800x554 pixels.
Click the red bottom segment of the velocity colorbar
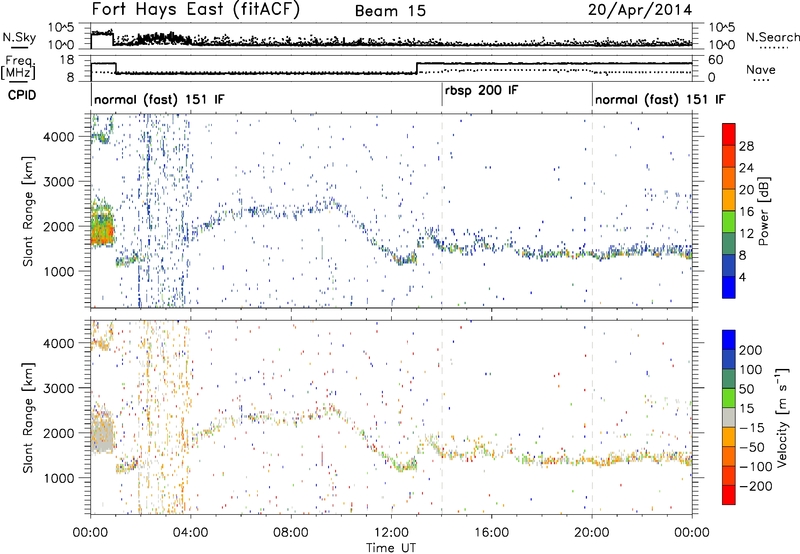point(729,495)
